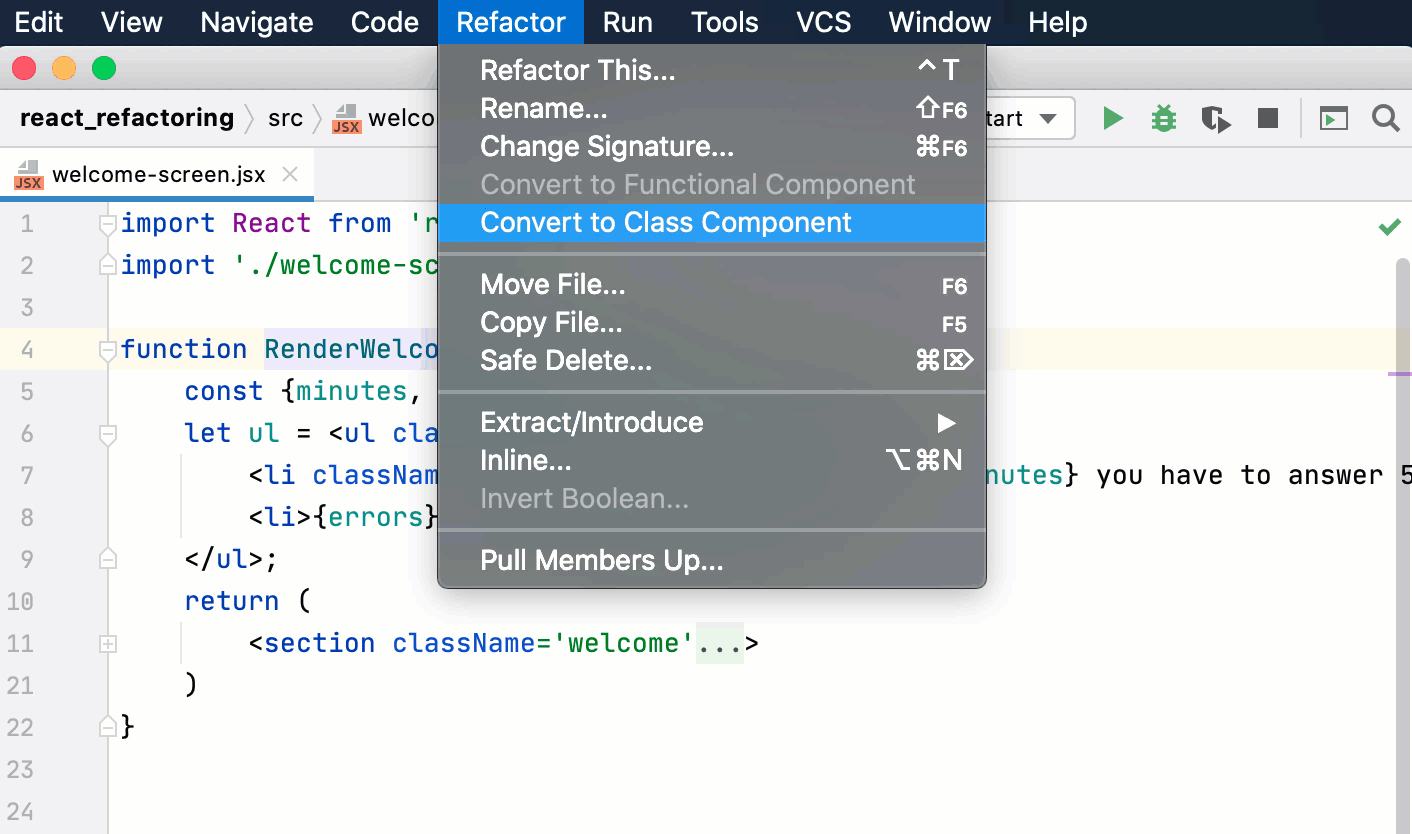Screen dimensions: 1412x834
Task: Choose Safe Delete from the Refactor menu
Action: coord(566,360)
